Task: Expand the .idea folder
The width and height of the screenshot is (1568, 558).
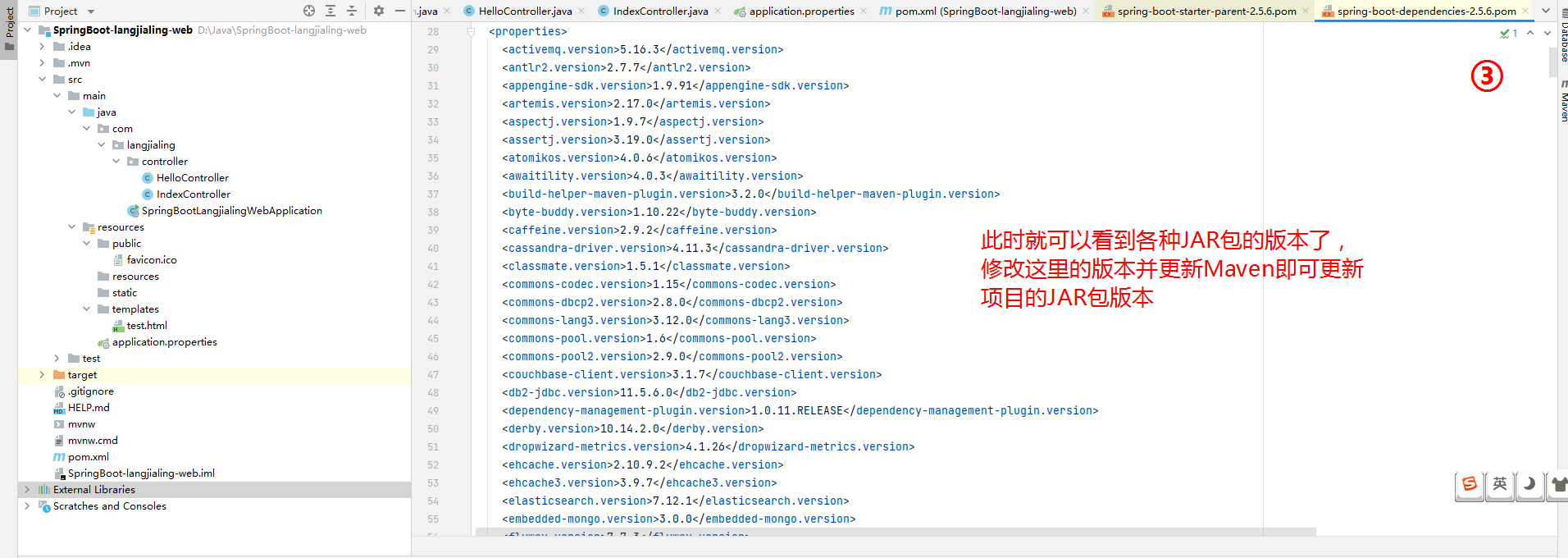Action: [x=42, y=47]
